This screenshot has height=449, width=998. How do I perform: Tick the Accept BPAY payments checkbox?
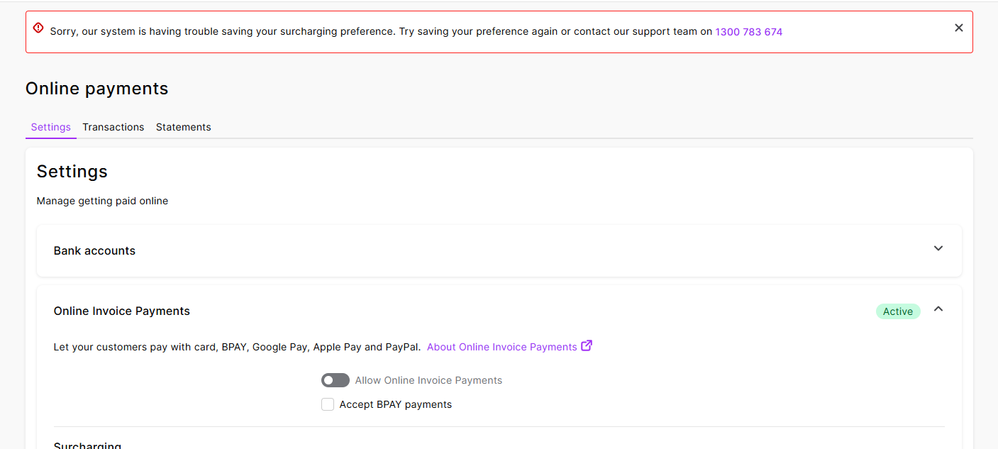327,404
